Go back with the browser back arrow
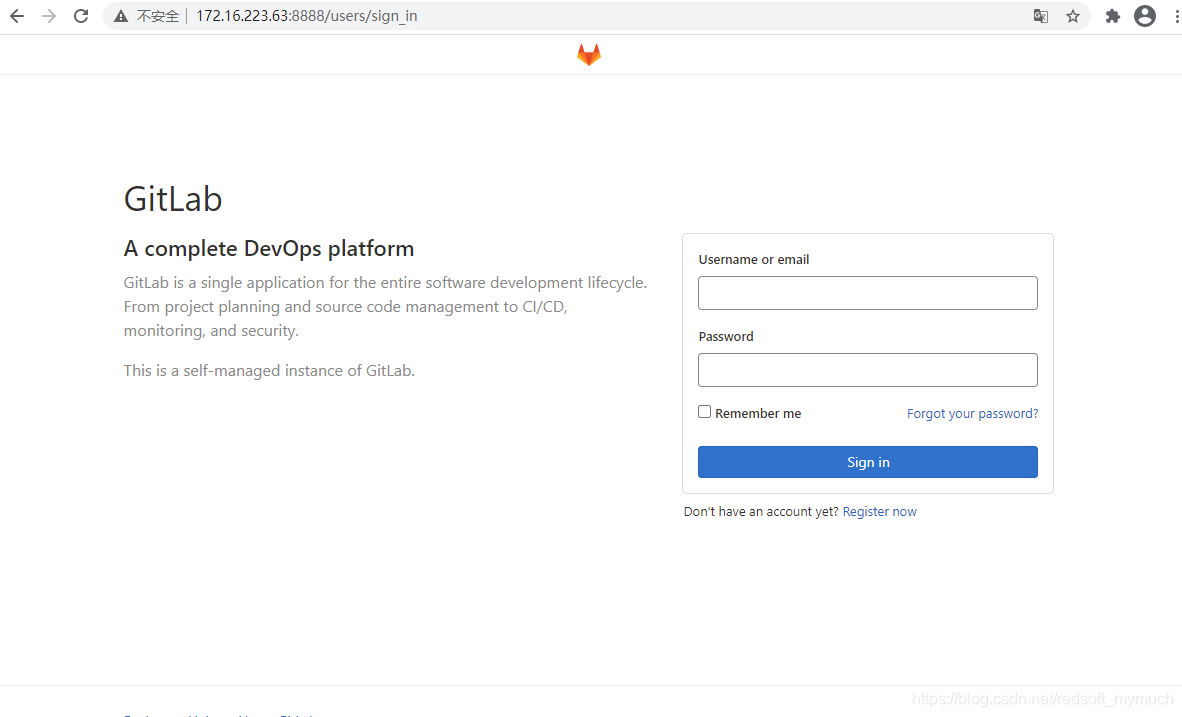 (17, 16)
